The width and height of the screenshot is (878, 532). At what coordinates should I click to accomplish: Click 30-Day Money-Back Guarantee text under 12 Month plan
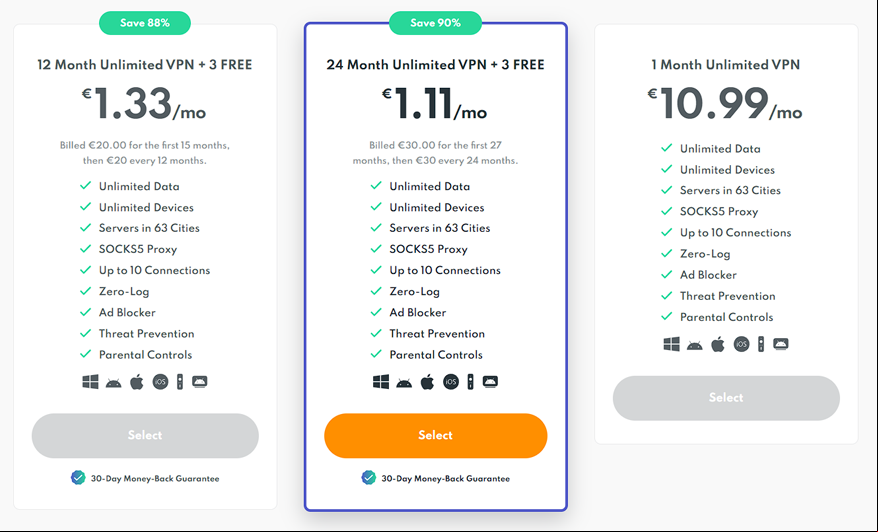point(155,479)
